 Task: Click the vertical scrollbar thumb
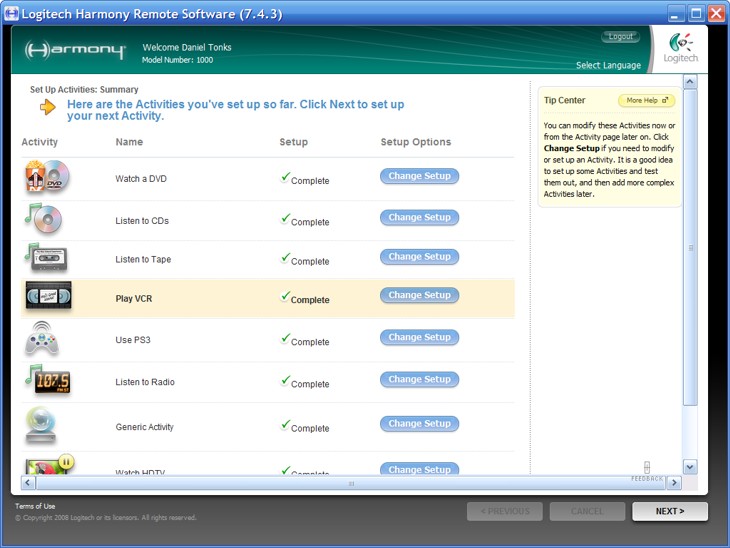690,248
